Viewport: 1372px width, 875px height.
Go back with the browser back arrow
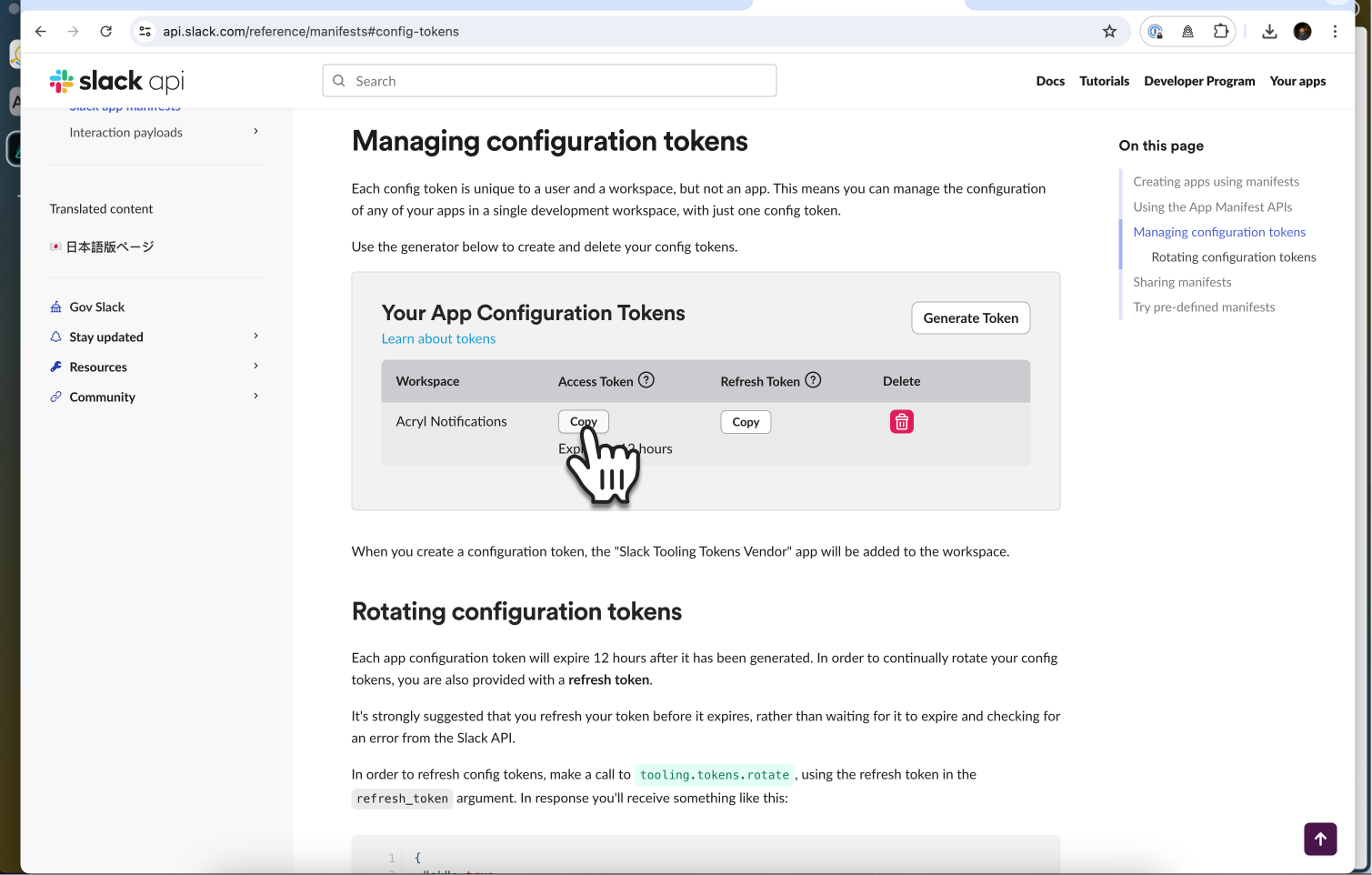point(41,31)
